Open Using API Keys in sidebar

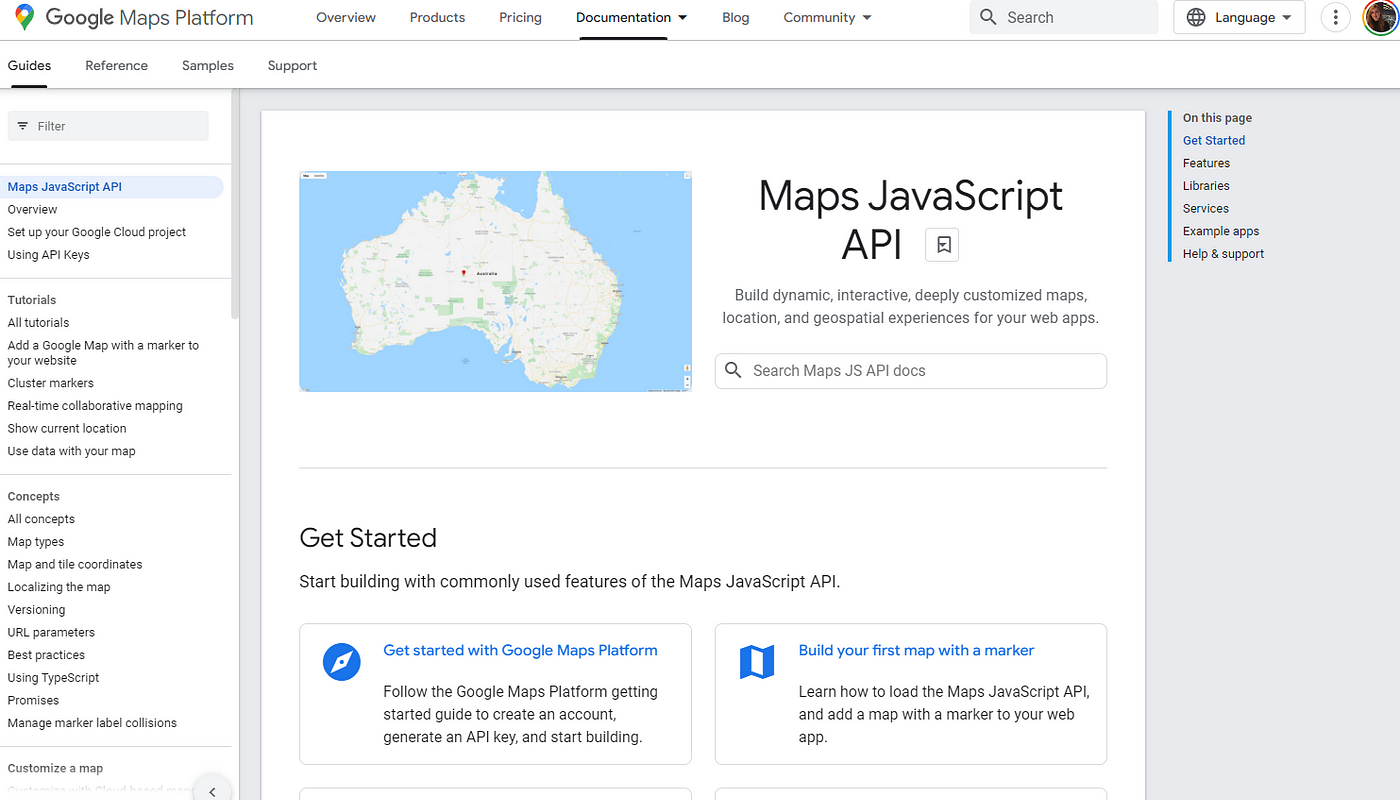(x=48, y=255)
